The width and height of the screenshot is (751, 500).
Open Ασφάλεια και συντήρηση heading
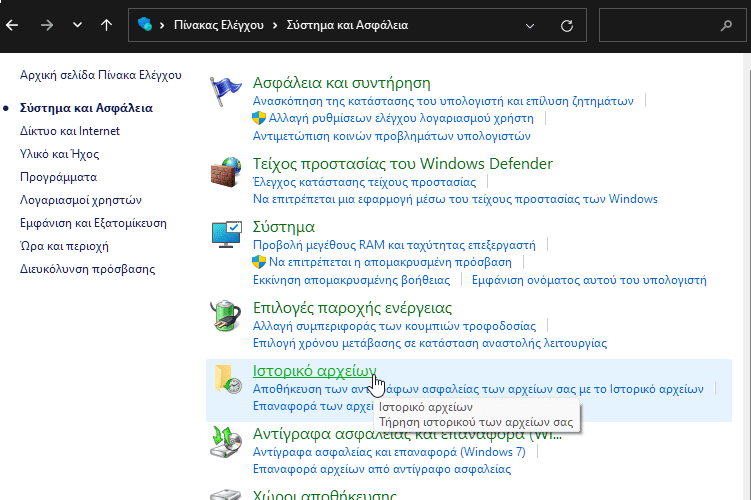pos(341,83)
